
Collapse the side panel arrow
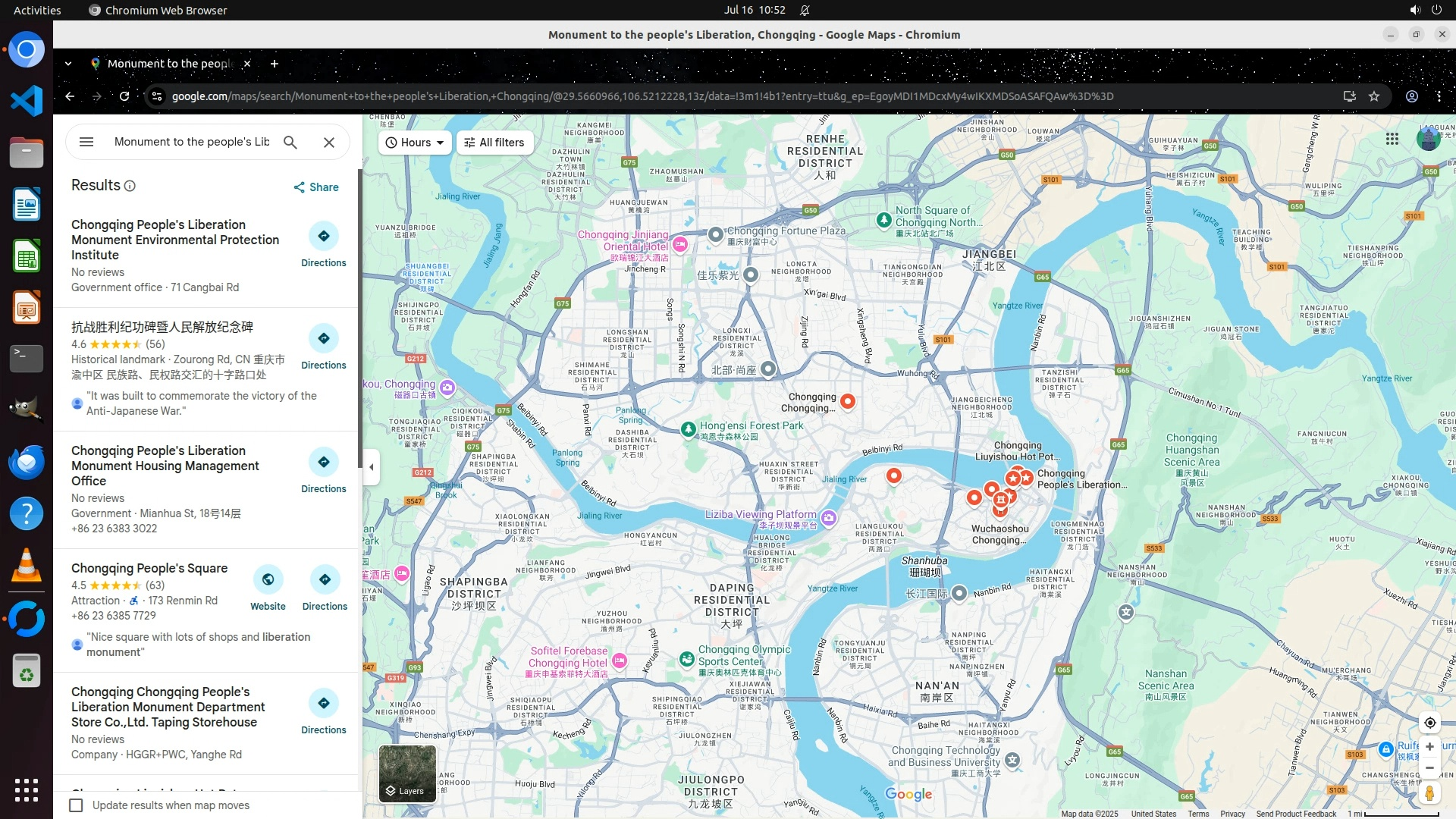371,466
